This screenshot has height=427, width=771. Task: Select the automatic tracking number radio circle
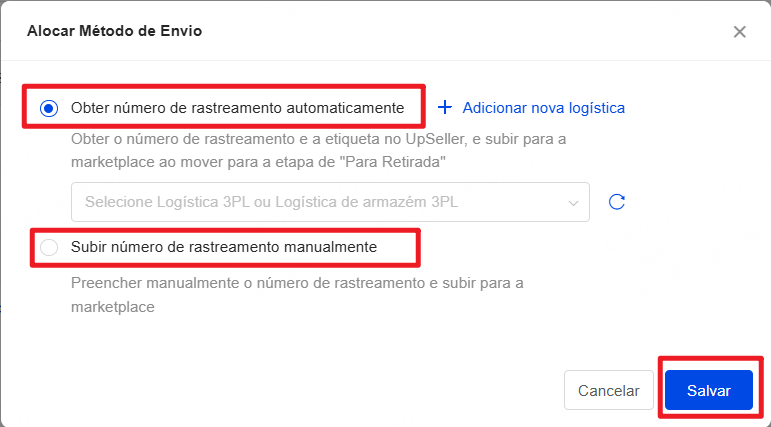pyautogui.click(x=49, y=108)
